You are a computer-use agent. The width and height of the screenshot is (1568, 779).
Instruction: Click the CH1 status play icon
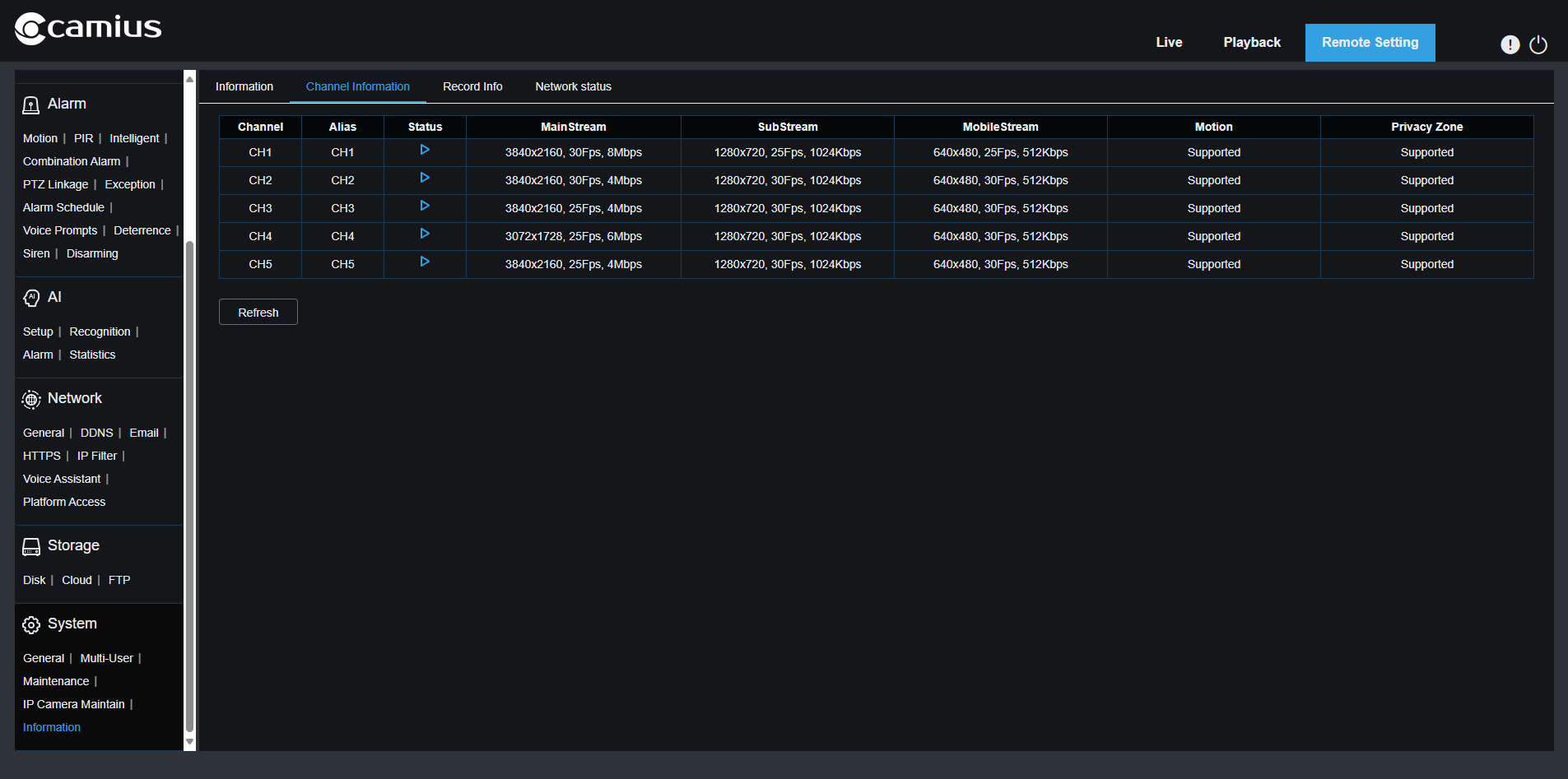(425, 150)
